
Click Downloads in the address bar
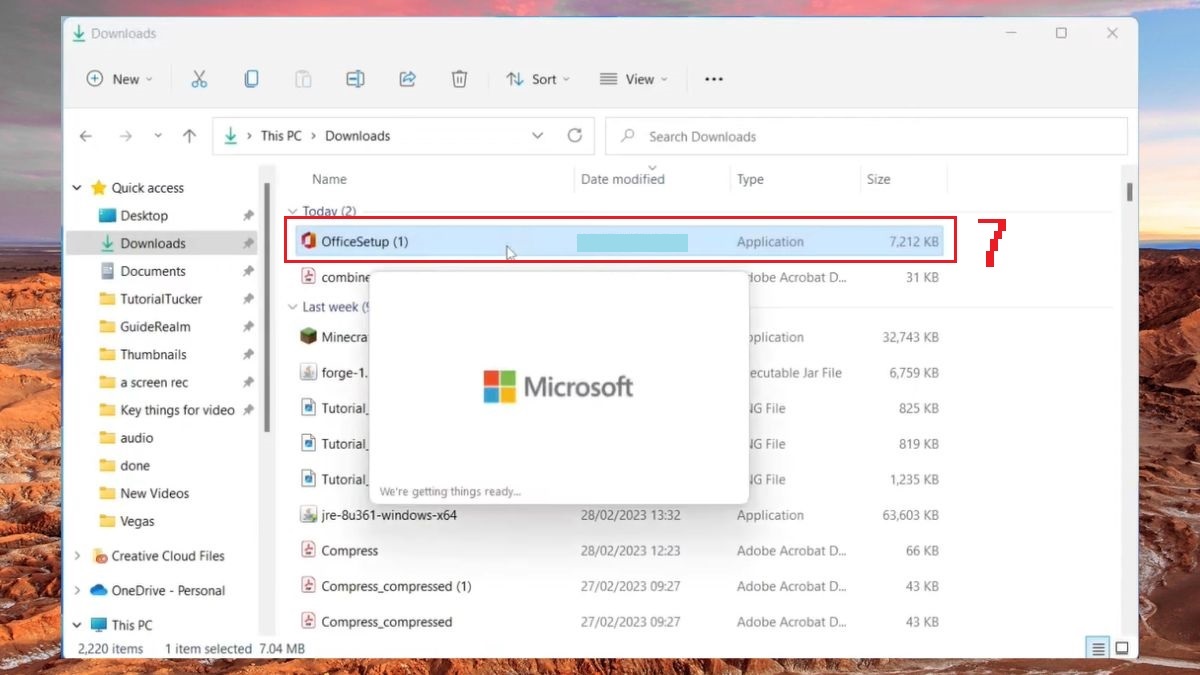[357, 136]
